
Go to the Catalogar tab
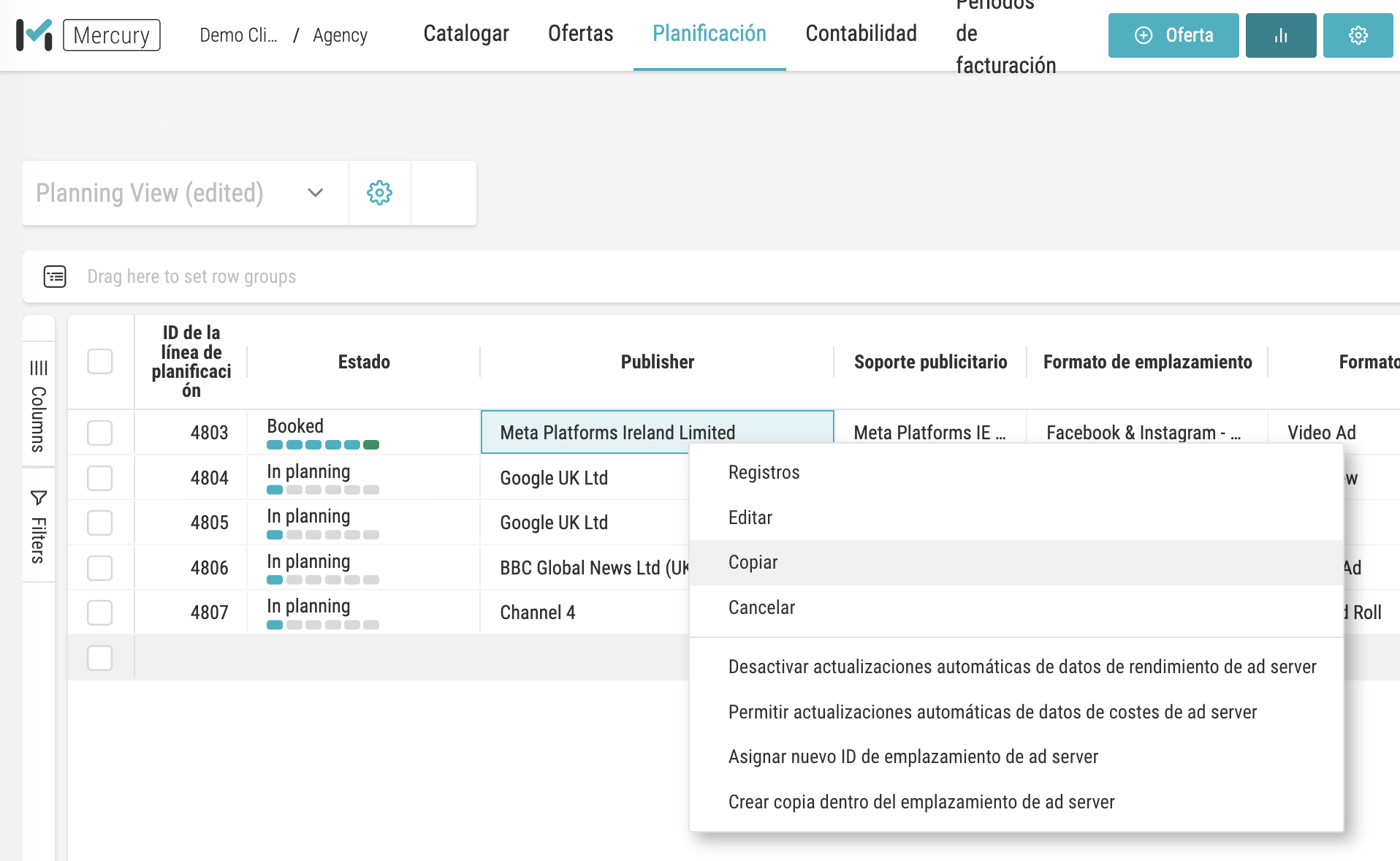click(x=466, y=34)
